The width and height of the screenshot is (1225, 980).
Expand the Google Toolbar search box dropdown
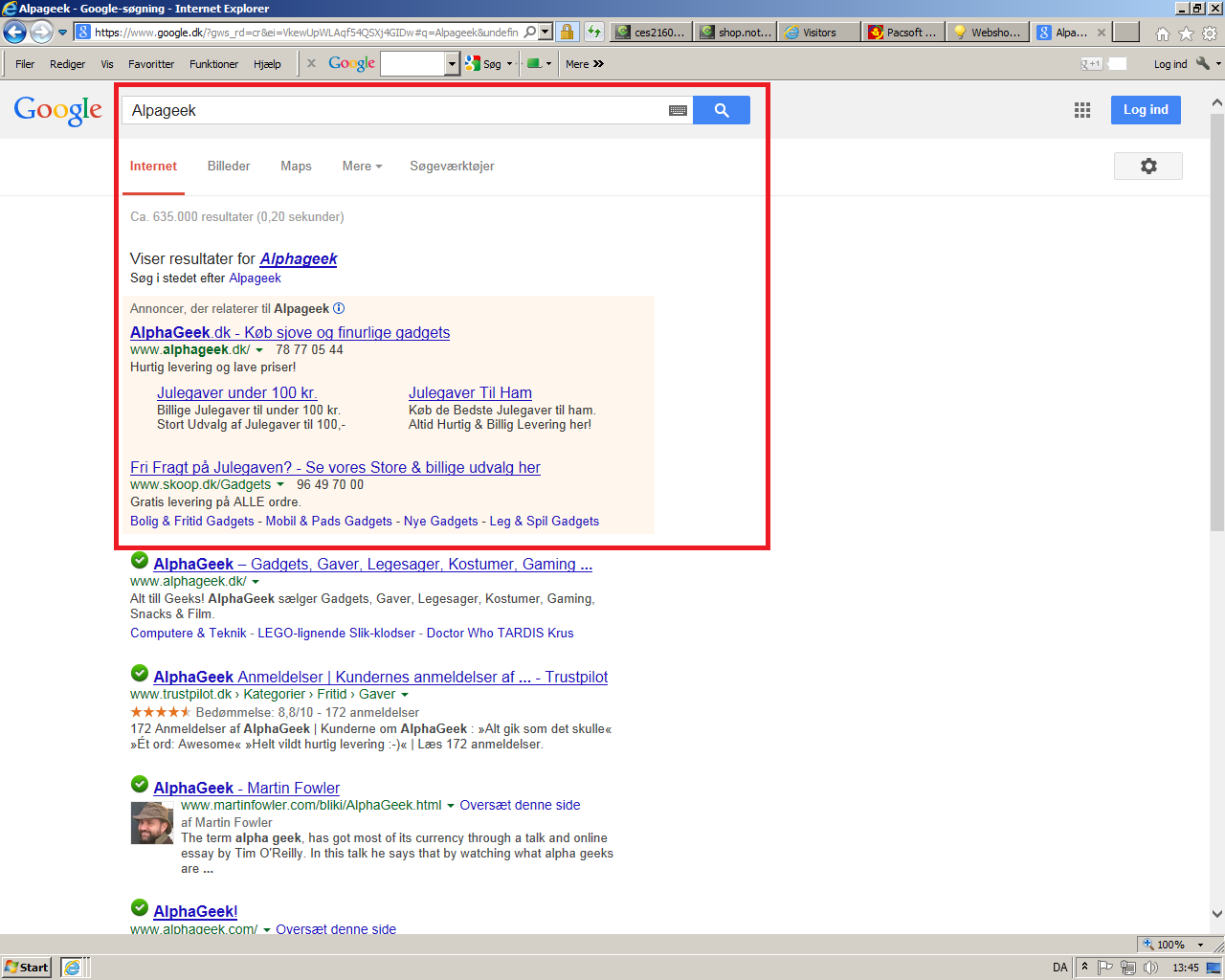click(453, 64)
